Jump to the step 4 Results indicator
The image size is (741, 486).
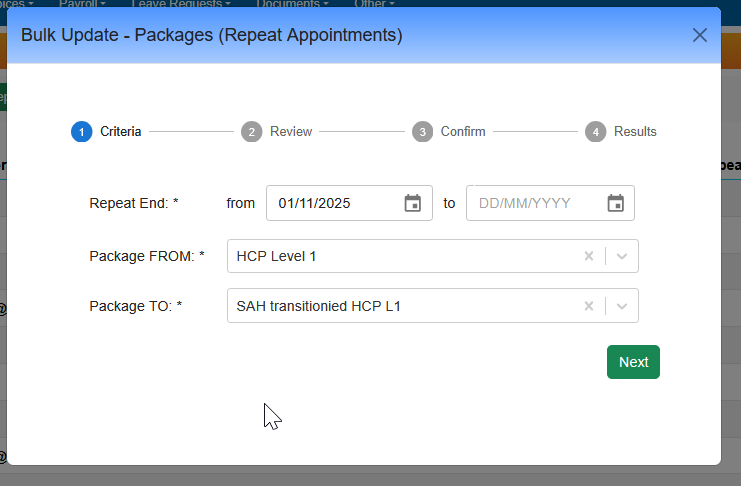[596, 132]
